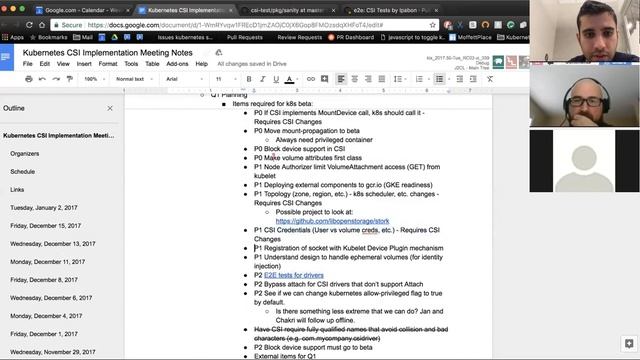Open the Google Drive bookmark icon

(115, 37)
